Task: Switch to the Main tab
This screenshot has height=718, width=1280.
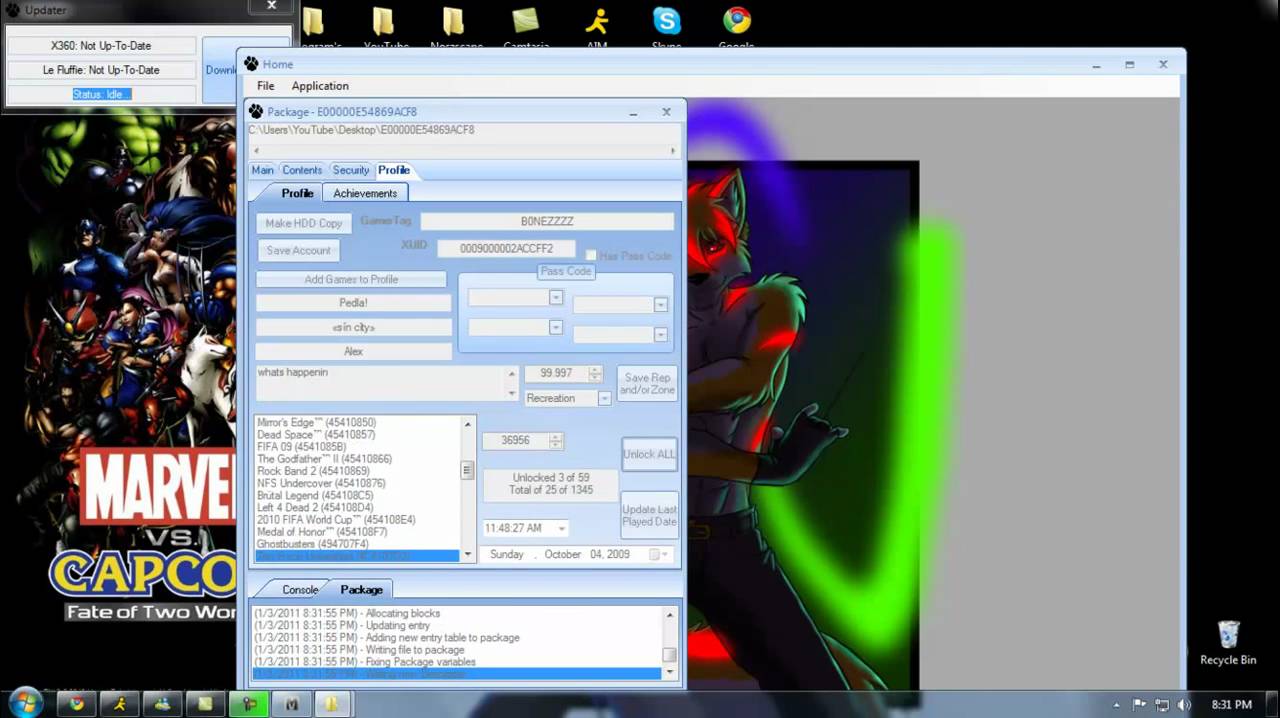Action: pyautogui.click(x=262, y=170)
